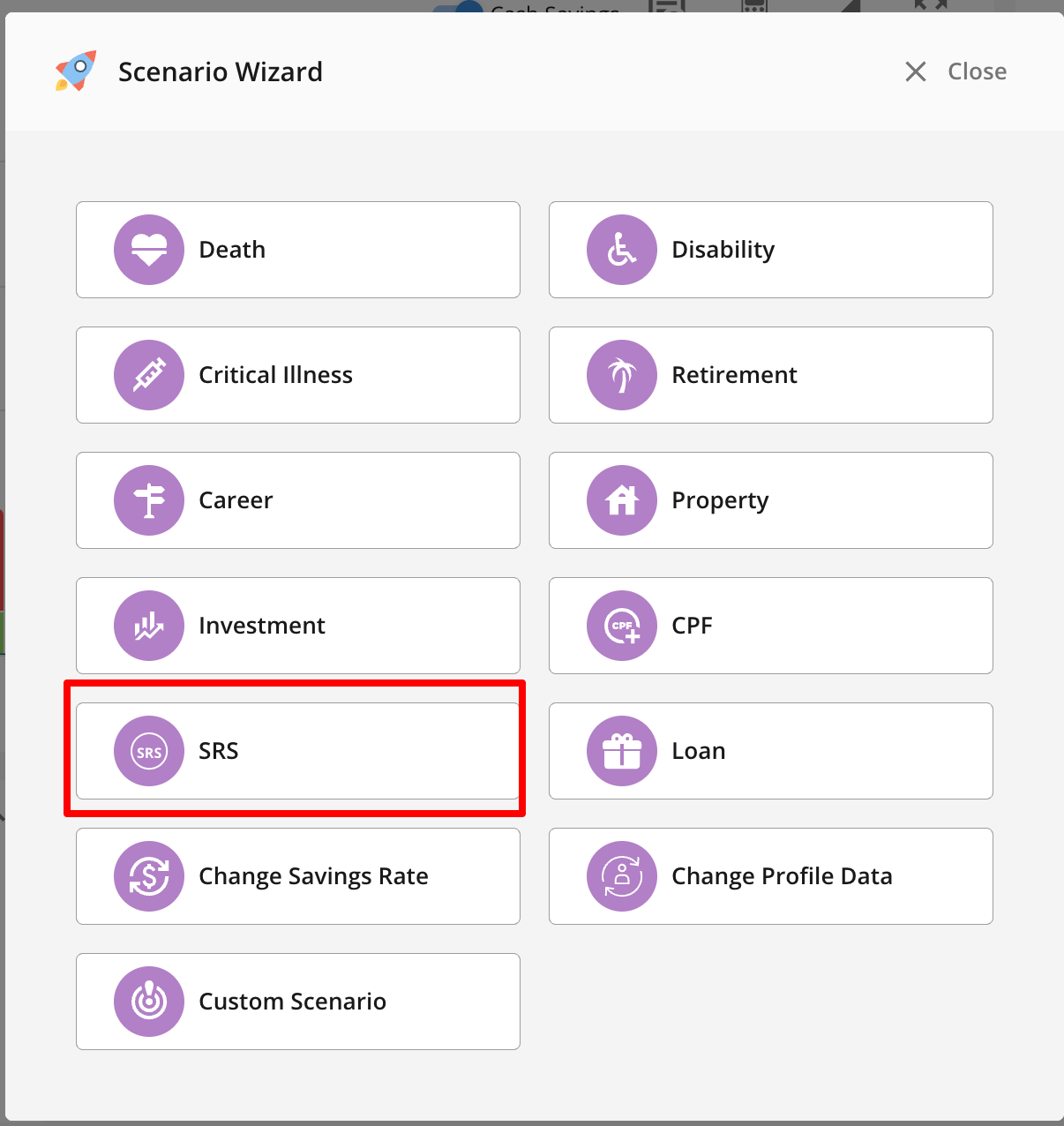
Task: Click the Custom Scenario target icon
Action: pos(149,1002)
